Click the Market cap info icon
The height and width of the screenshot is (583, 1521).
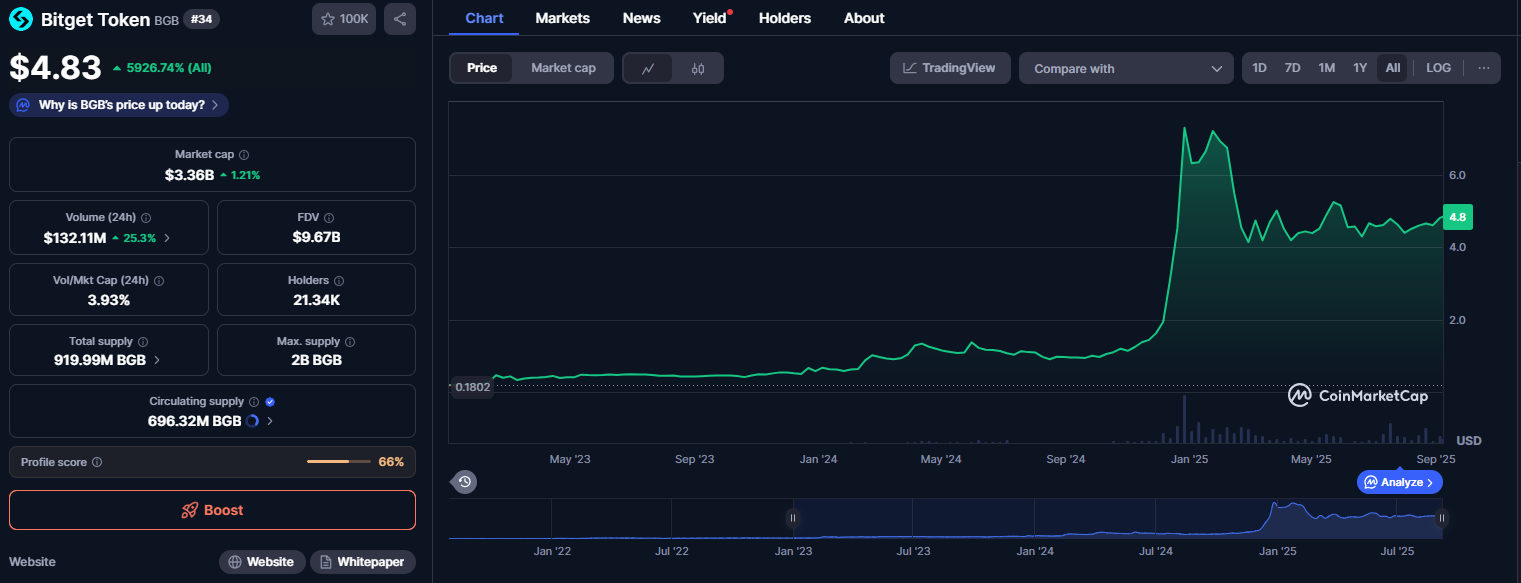coord(244,155)
